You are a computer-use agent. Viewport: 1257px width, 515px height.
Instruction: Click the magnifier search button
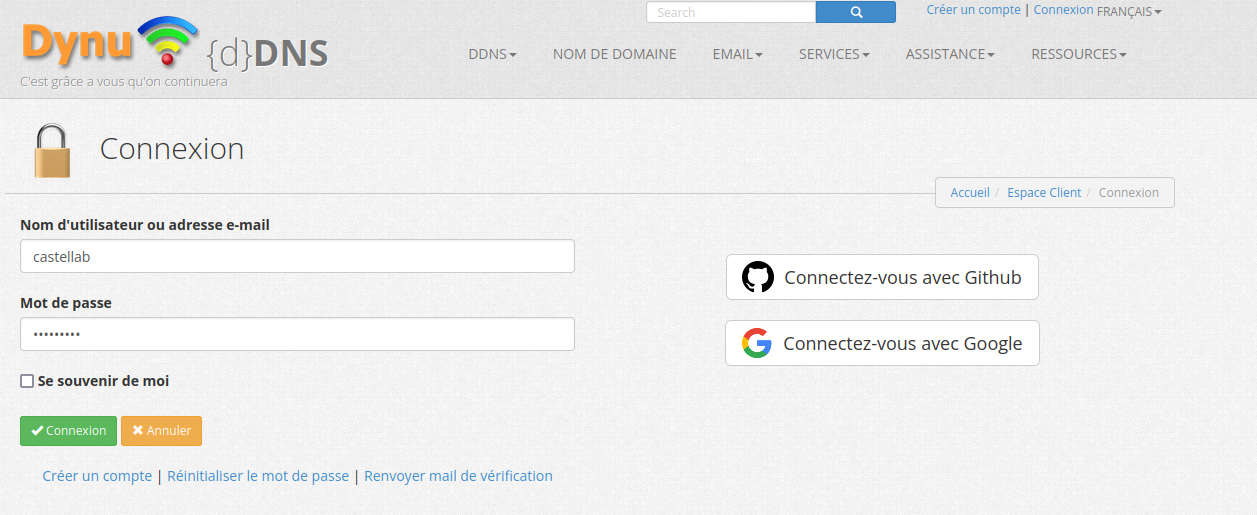click(856, 12)
